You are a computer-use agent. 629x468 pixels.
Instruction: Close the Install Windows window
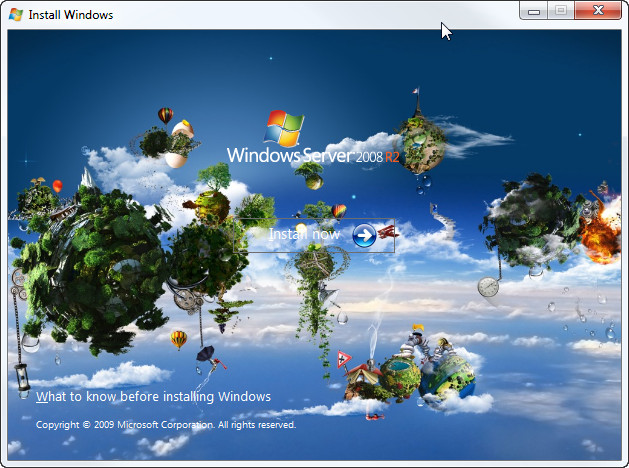tap(598, 10)
